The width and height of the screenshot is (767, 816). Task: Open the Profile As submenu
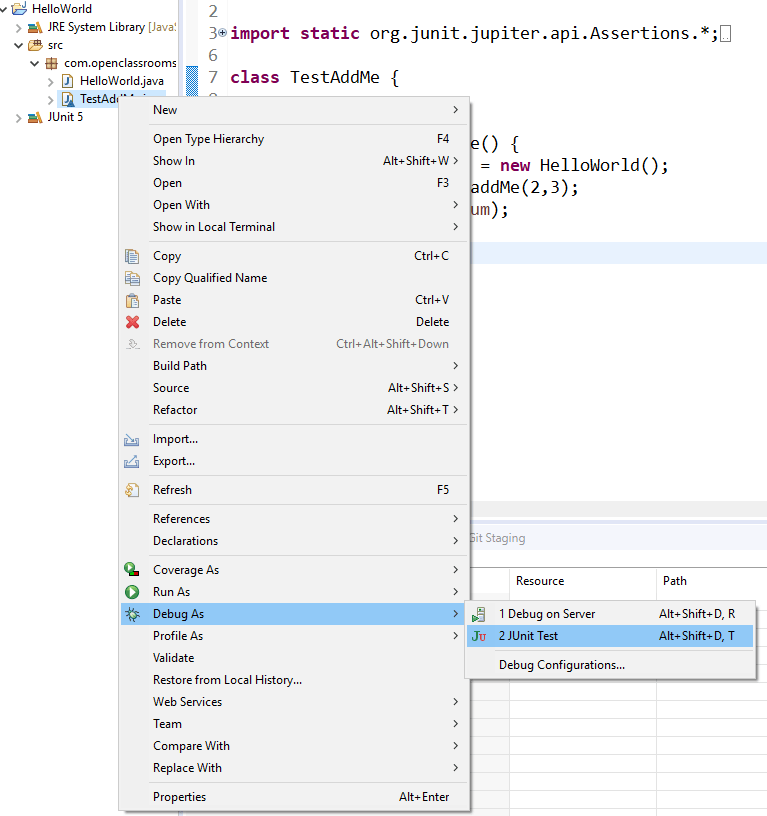click(295, 636)
